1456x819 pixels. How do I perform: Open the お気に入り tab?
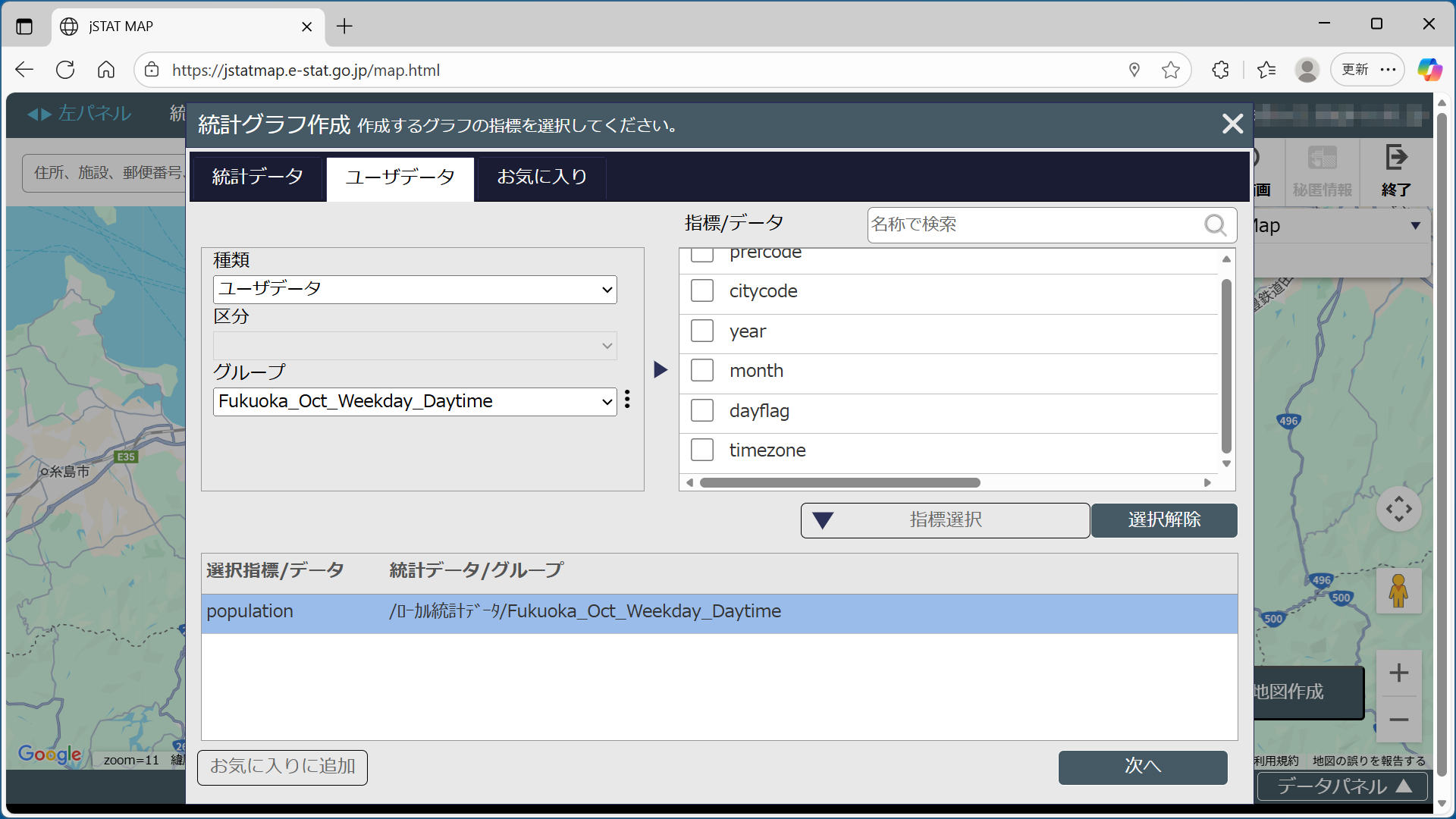(x=541, y=177)
